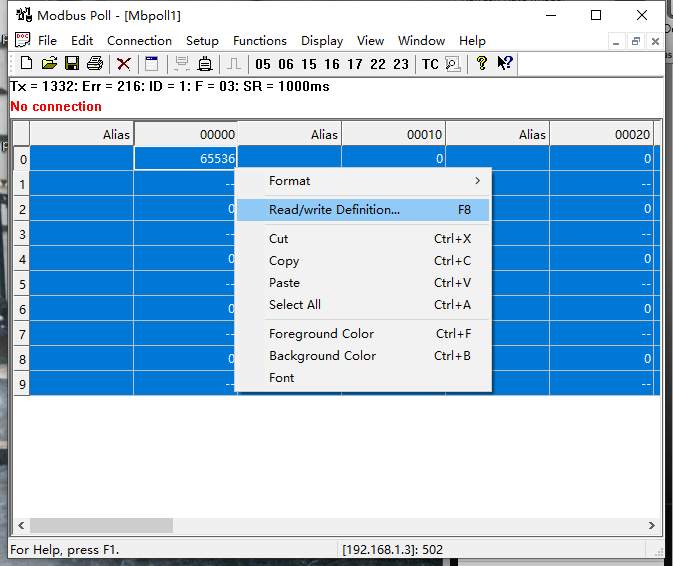The width and height of the screenshot is (673, 566).
Task: Click the device printer-like toolbar icon
Action: coord(205,64)
